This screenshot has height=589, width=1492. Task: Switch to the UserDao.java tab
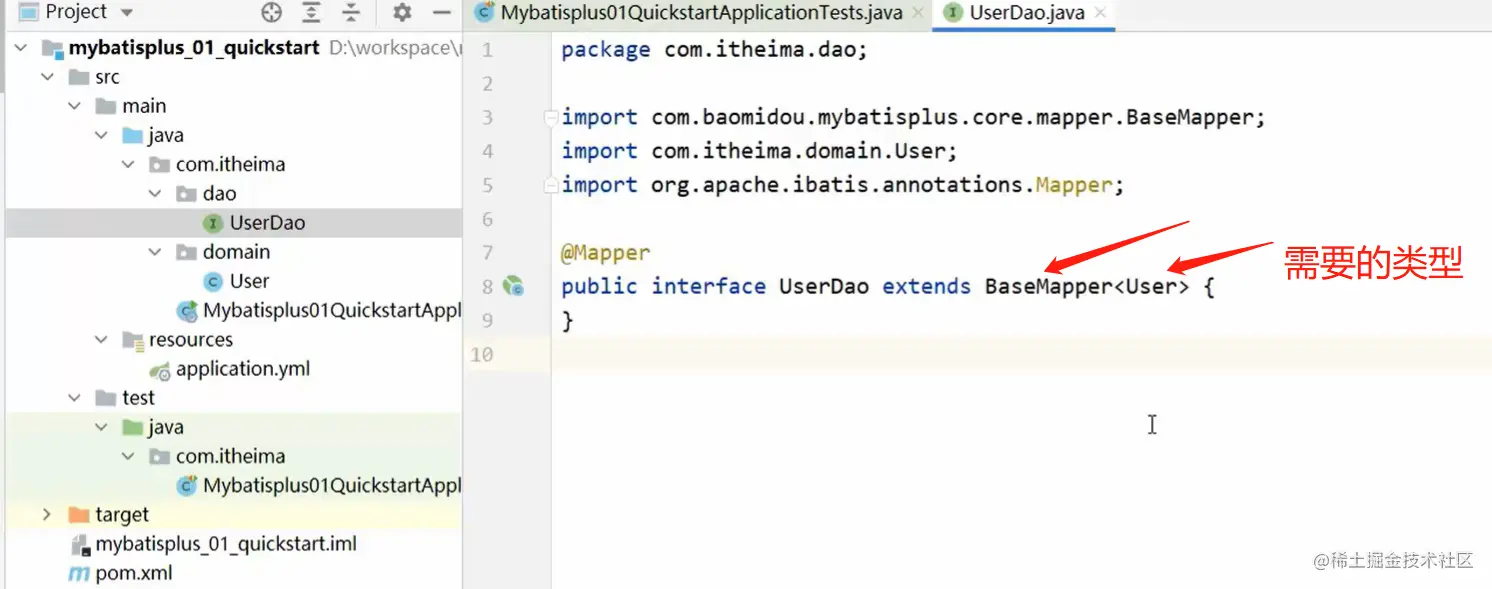(x=1027, y=13)
